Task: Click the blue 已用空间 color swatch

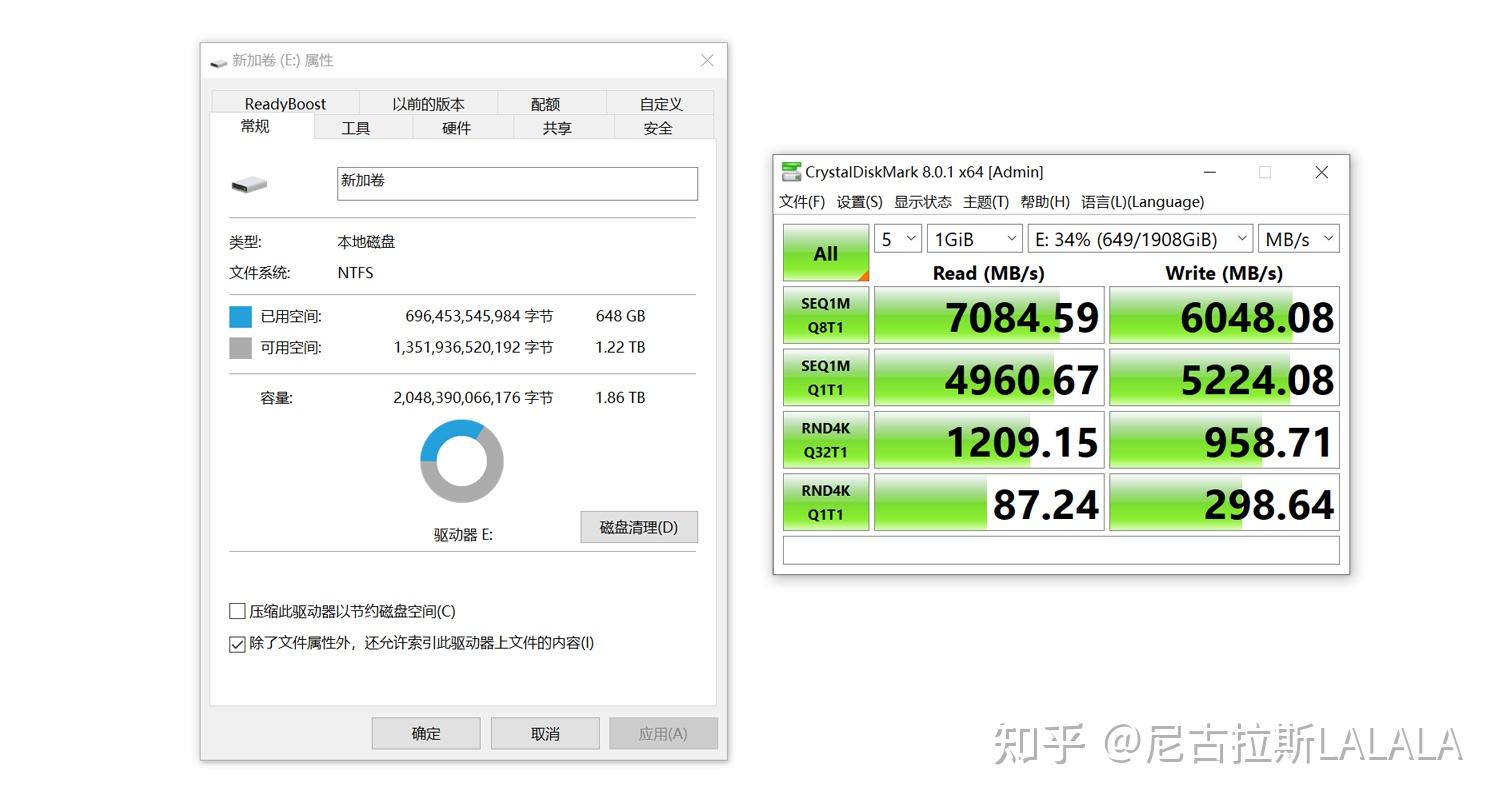Action: coord(239,316)
